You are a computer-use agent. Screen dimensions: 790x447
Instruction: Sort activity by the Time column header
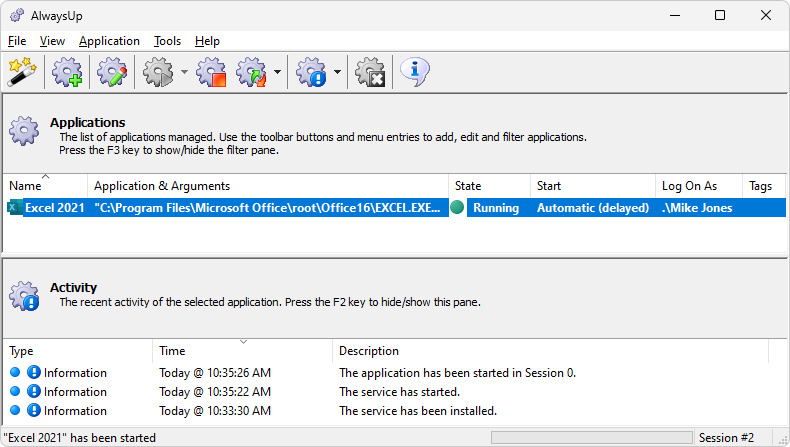pos(242,351)
